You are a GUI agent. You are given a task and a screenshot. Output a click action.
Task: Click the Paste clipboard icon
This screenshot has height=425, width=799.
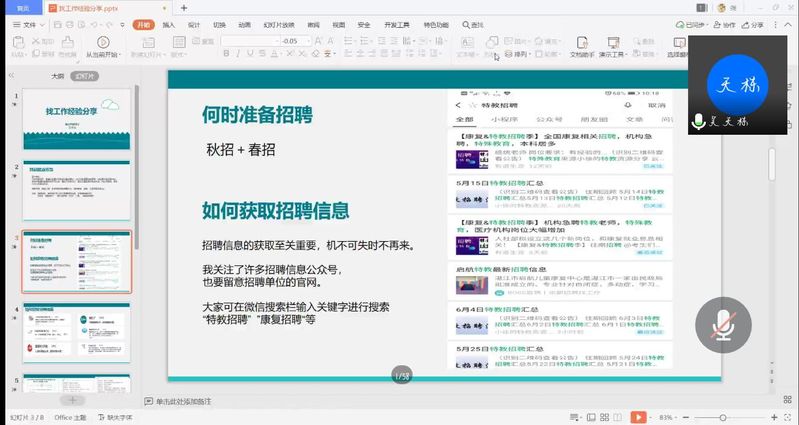coord(17,43)
